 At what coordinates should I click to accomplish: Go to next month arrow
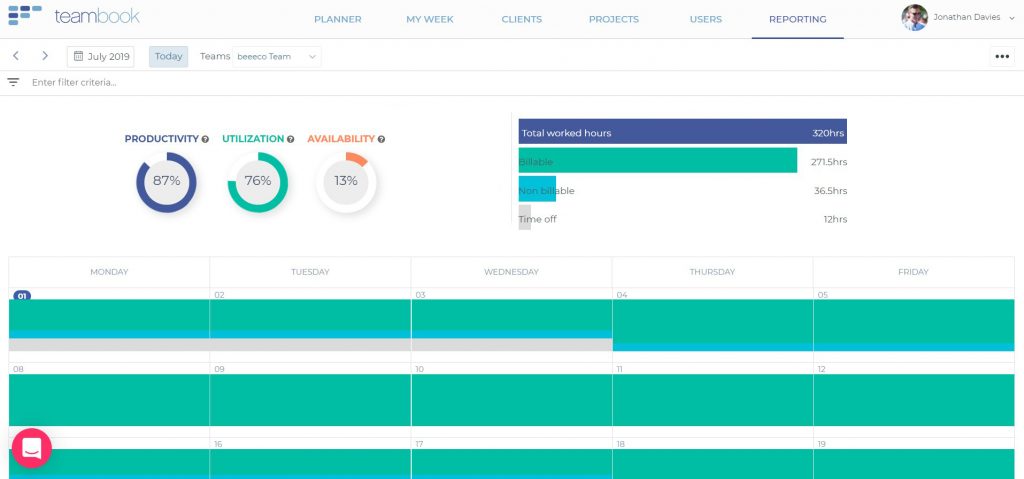(x=45, y=56)
